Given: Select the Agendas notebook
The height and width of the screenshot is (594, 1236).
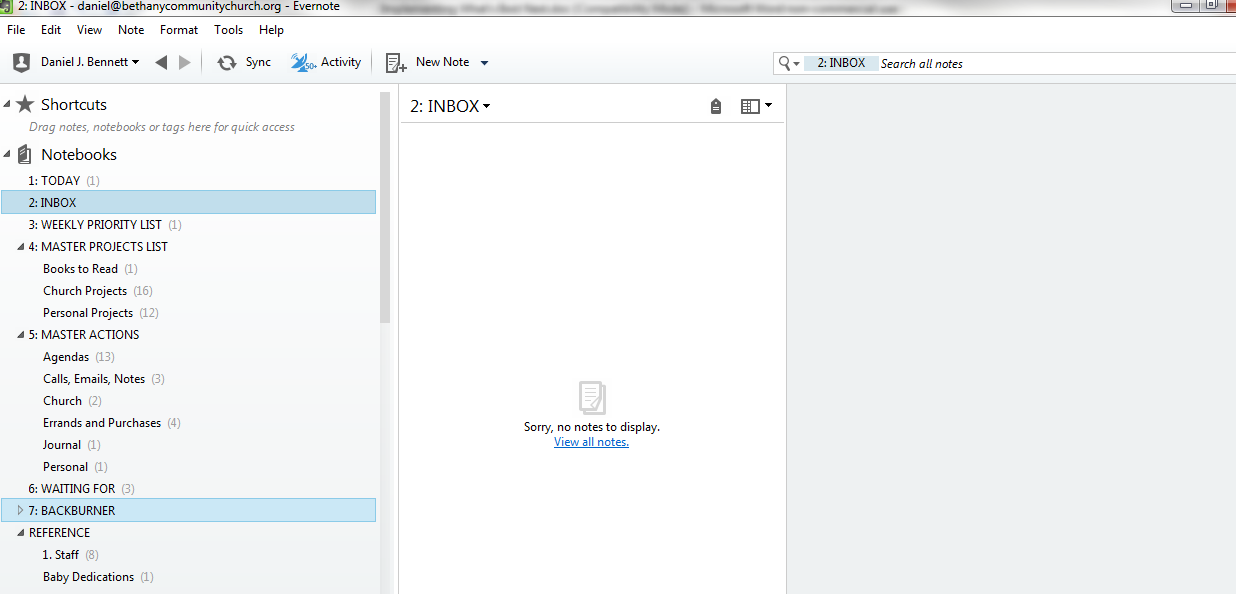Looking at the screenshot, I should pyautogui.click(x=189, y=357).
